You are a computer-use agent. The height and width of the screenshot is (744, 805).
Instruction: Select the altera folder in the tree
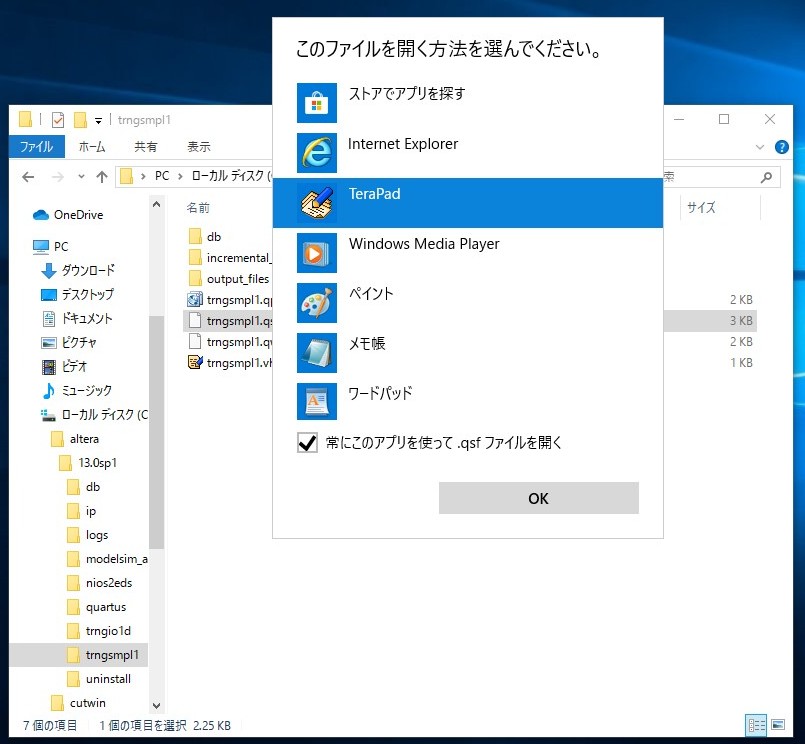tap(84, 439)
